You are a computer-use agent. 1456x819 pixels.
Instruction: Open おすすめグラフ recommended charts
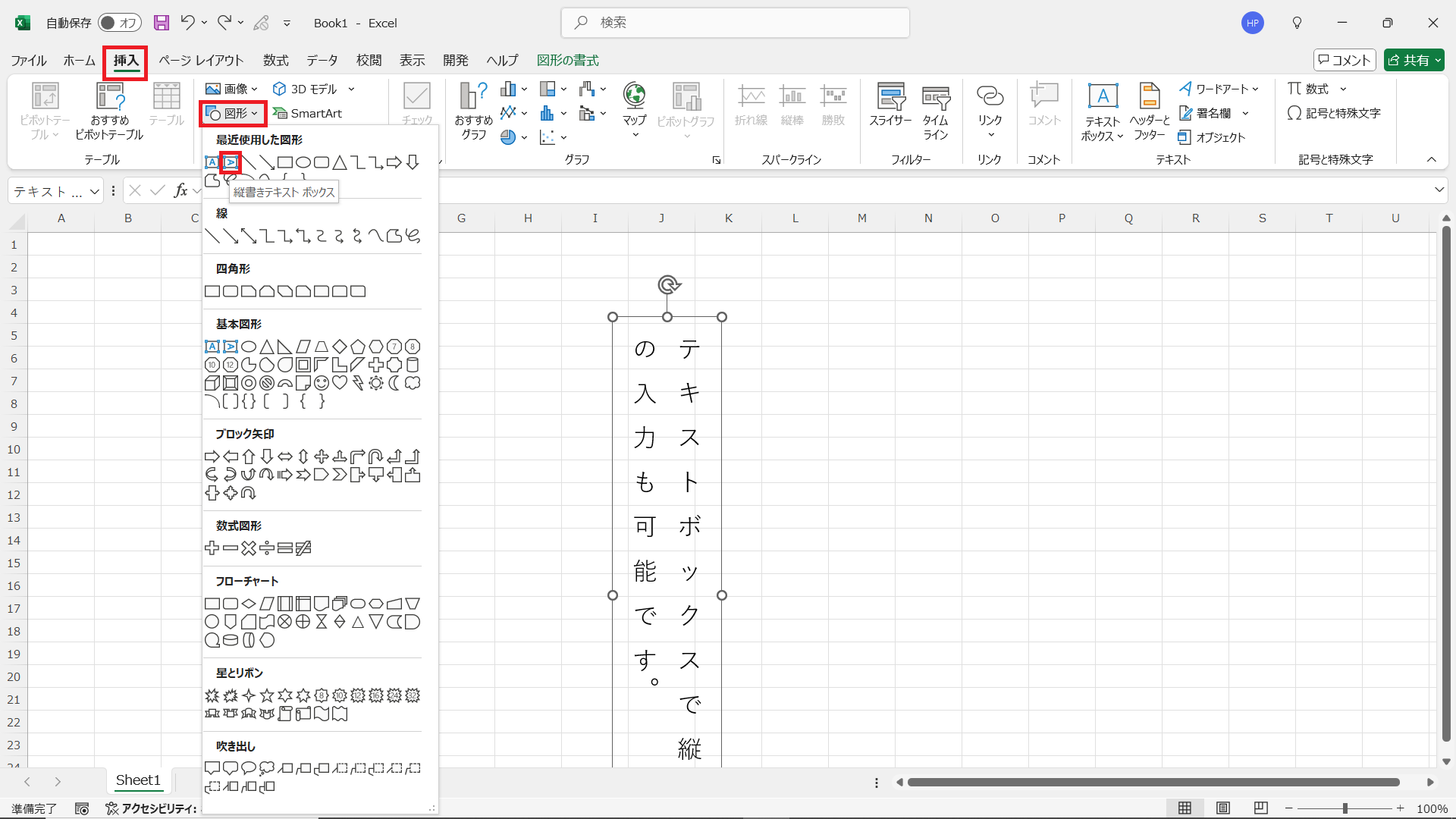tap(474, 111)
